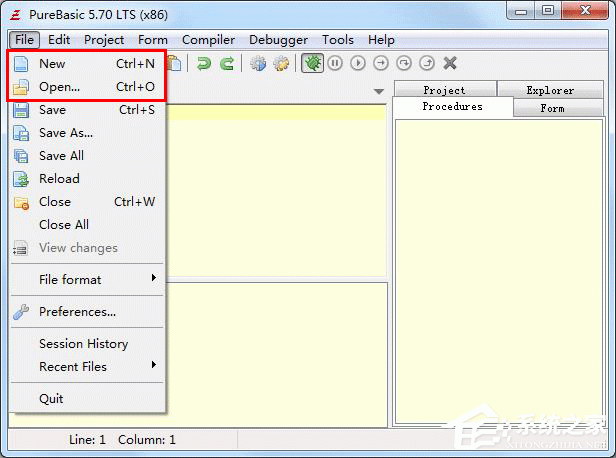Click the Open folder icon in File menu

click(x=21, y=87)
